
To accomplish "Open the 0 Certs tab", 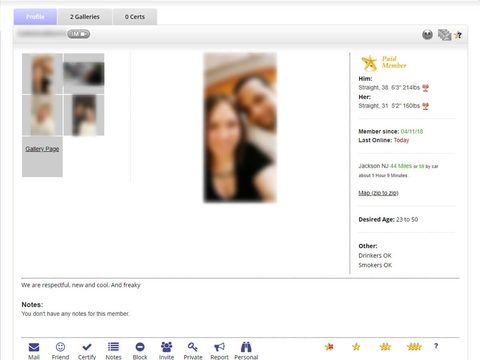I will (x=135, y=17).
